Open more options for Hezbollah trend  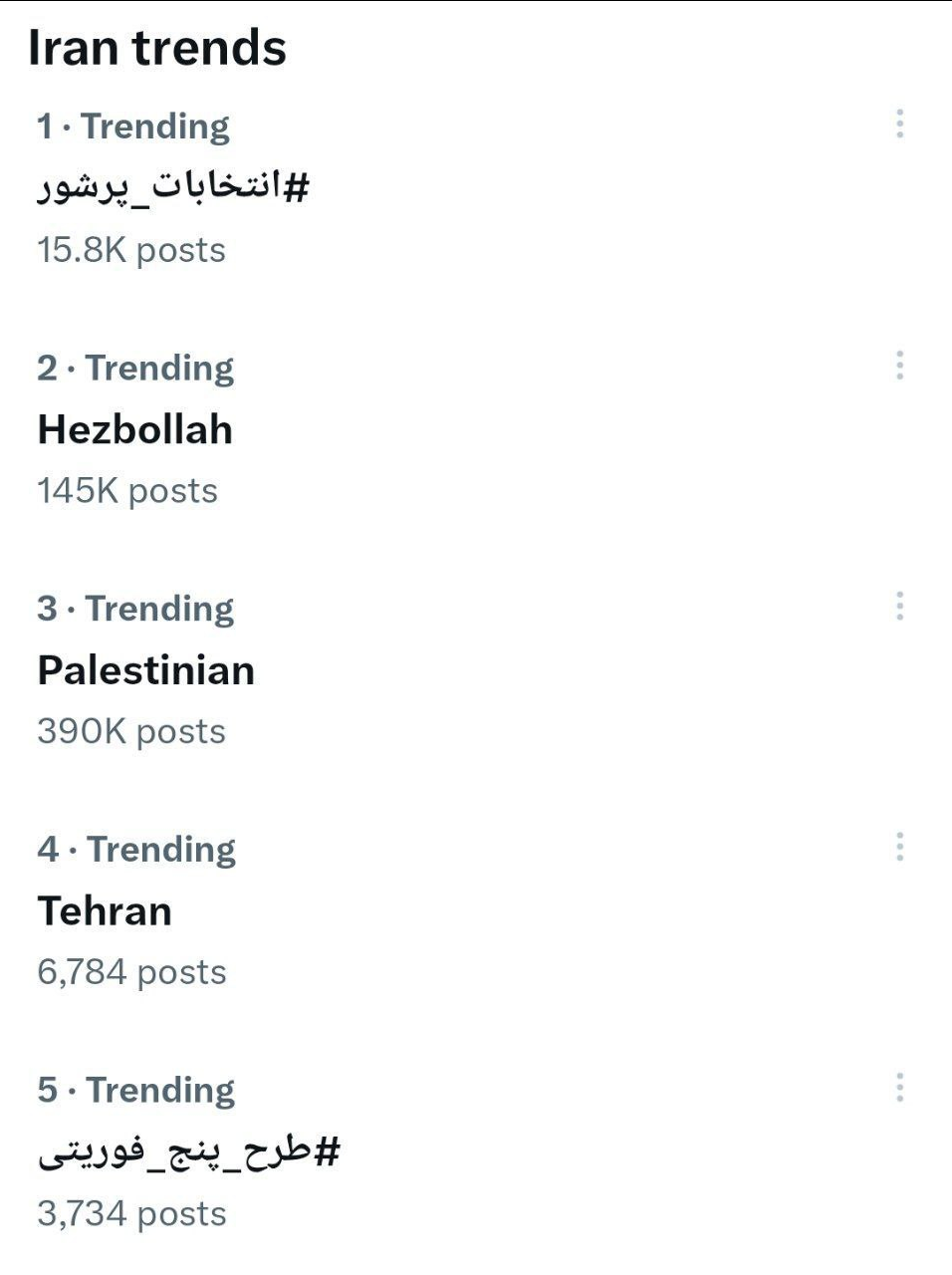(x=899, y=366)
